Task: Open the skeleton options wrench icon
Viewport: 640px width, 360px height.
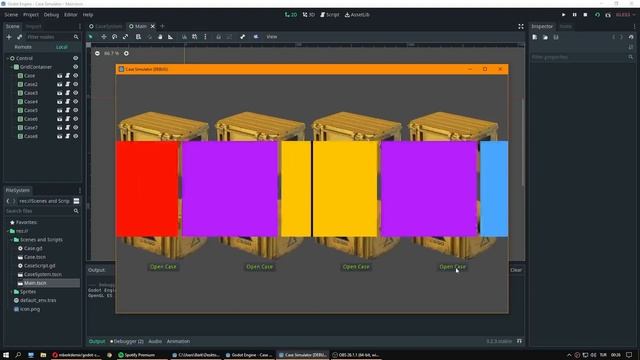Action: coord(242,37)
